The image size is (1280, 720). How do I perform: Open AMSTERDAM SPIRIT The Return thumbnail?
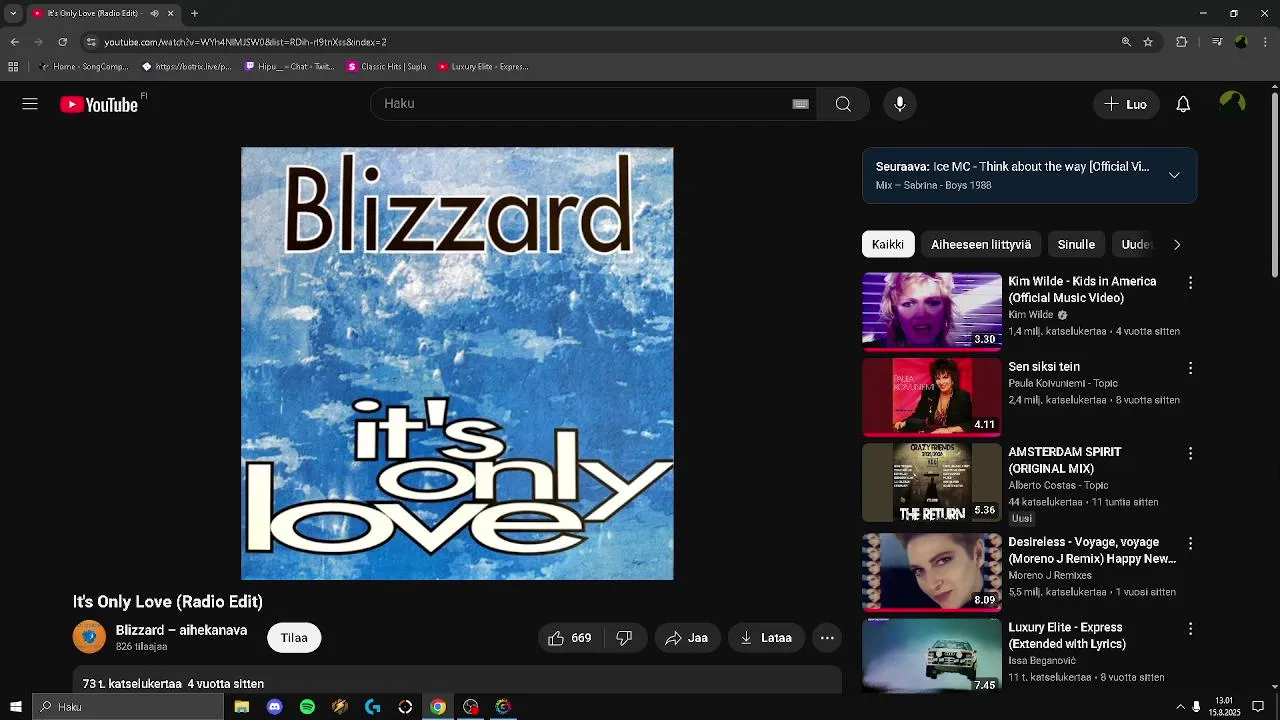(932, 482)
